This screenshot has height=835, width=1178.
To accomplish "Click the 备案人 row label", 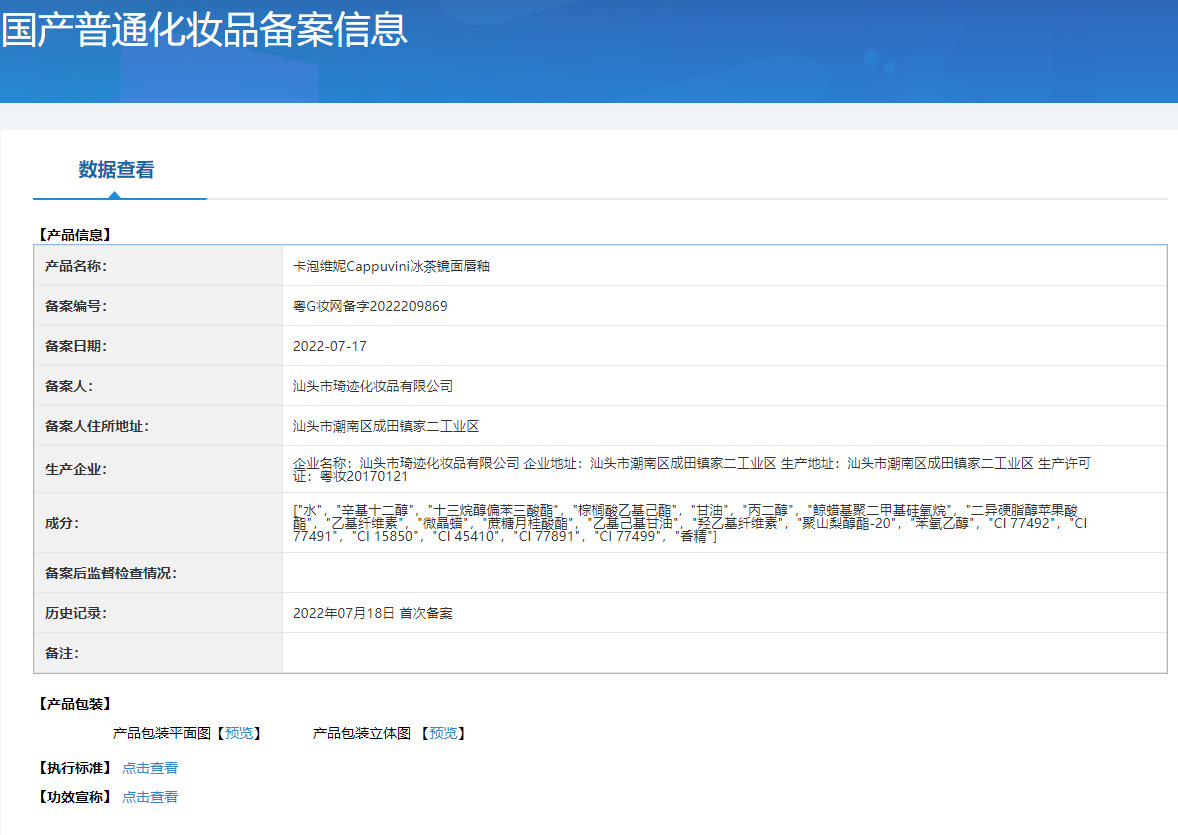I will (x=69, y=386).
